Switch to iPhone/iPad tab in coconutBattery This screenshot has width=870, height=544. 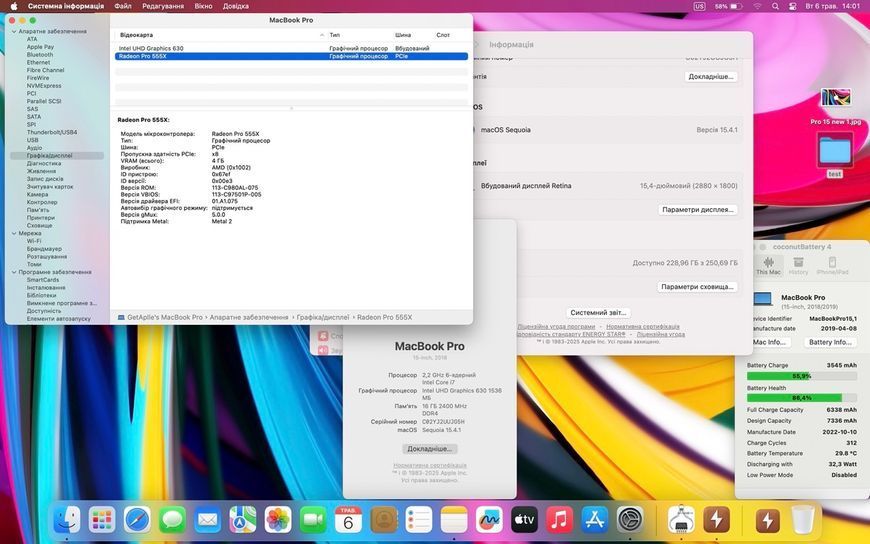832,265
